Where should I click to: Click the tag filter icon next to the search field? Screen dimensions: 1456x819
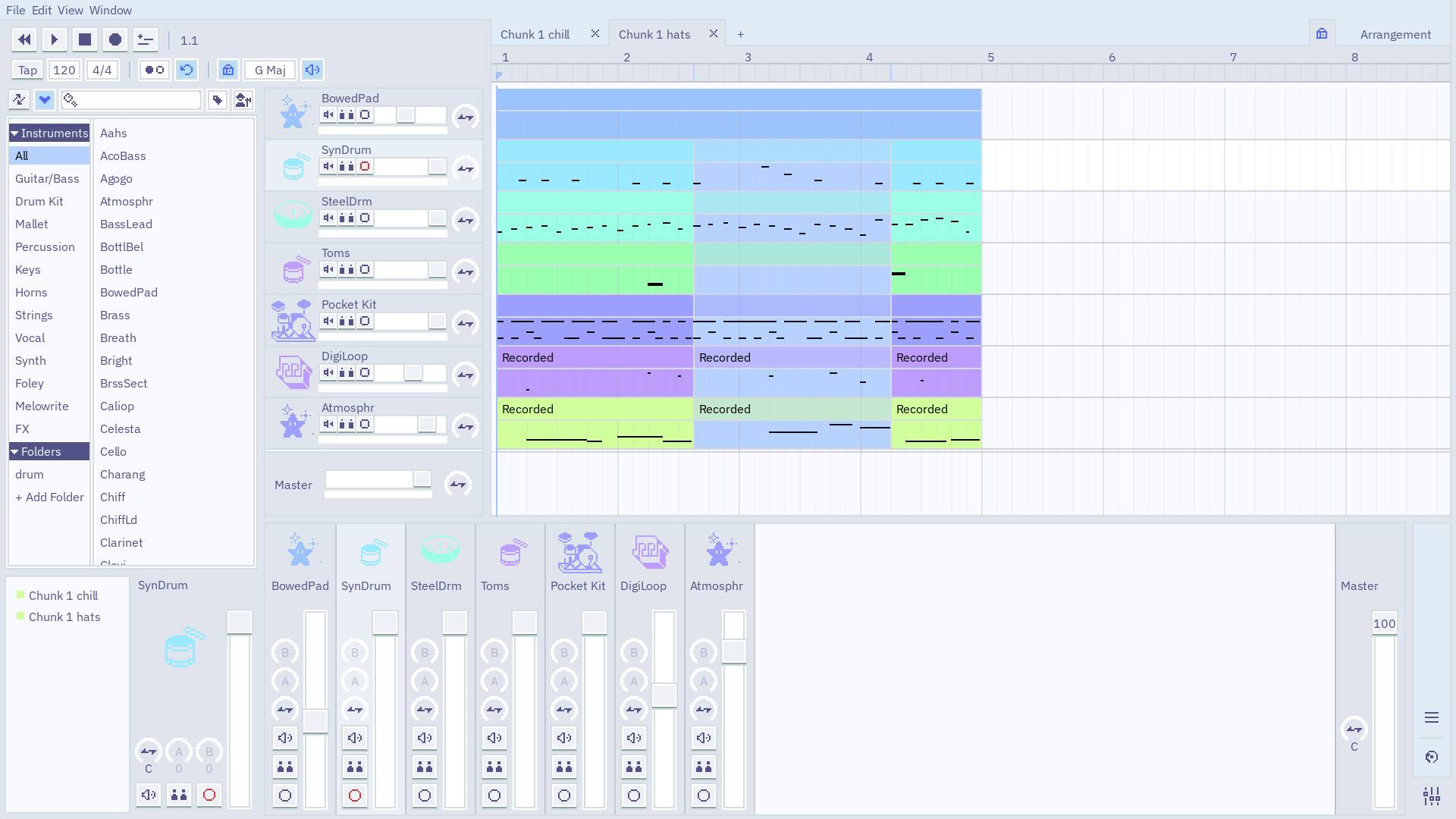[x=218, y=99]
